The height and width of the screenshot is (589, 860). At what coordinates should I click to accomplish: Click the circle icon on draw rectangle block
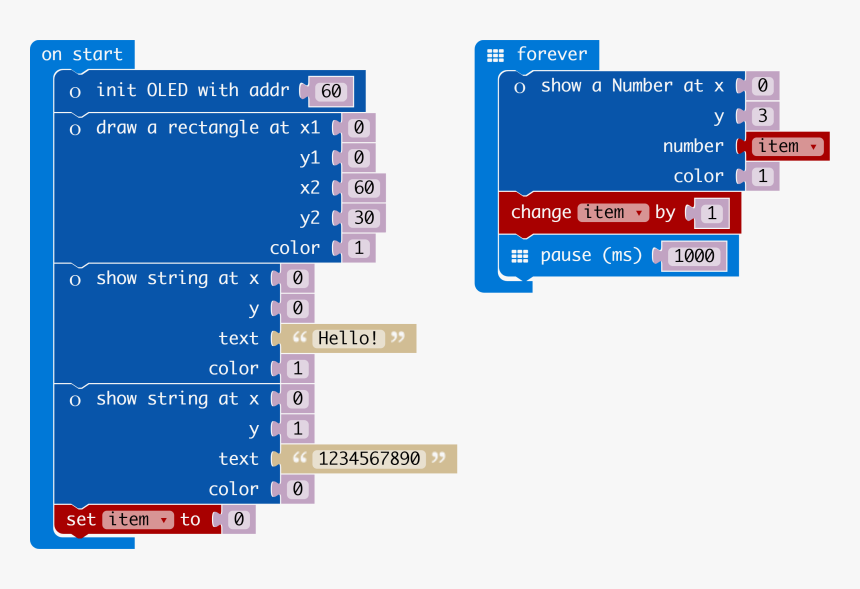[x=75, y=129]
